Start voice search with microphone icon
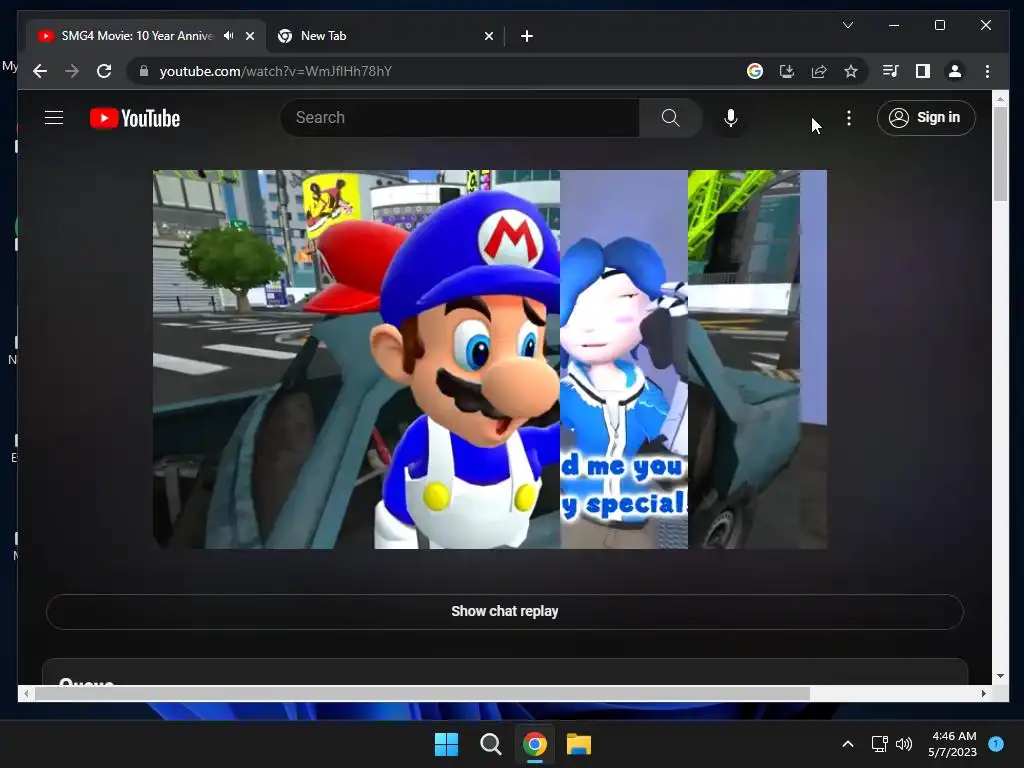The image size is (1024, 768). 731,118
